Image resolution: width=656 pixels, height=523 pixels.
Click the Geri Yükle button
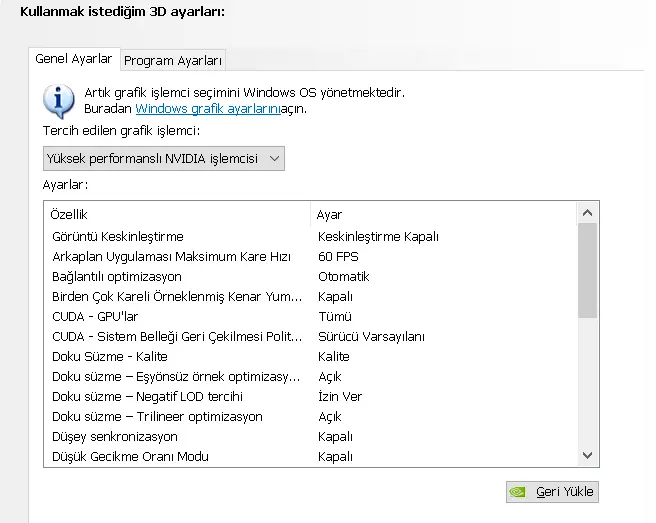click(552, 492)
